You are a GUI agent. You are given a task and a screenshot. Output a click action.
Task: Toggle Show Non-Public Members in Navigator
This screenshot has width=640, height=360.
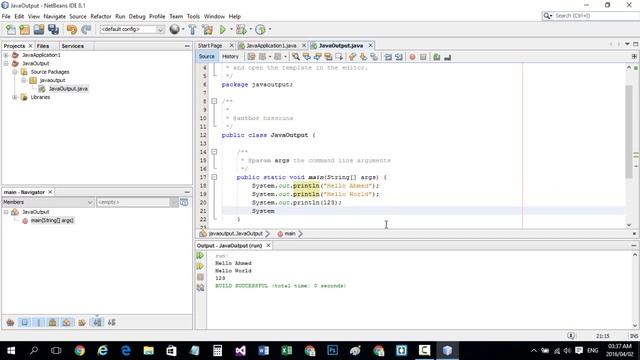click(53, 322)
